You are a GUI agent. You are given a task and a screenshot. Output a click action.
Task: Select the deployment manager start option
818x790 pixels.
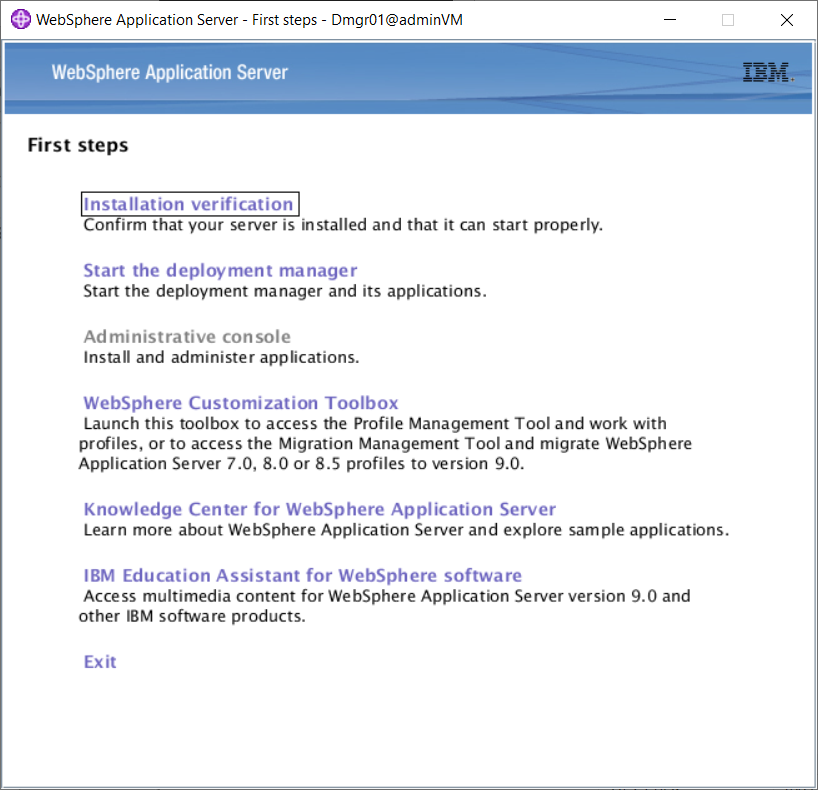point(219,270)
